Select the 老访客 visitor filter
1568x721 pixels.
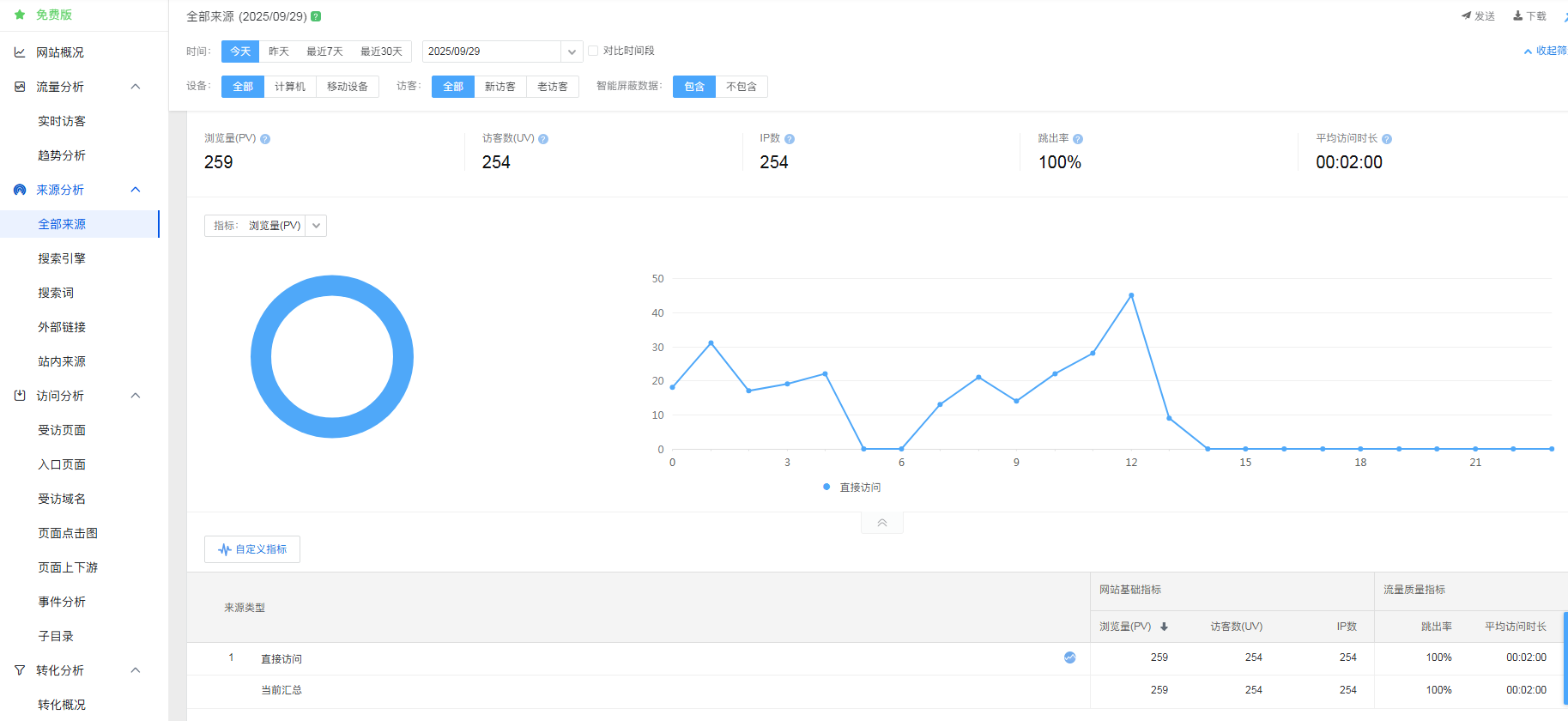553,87
